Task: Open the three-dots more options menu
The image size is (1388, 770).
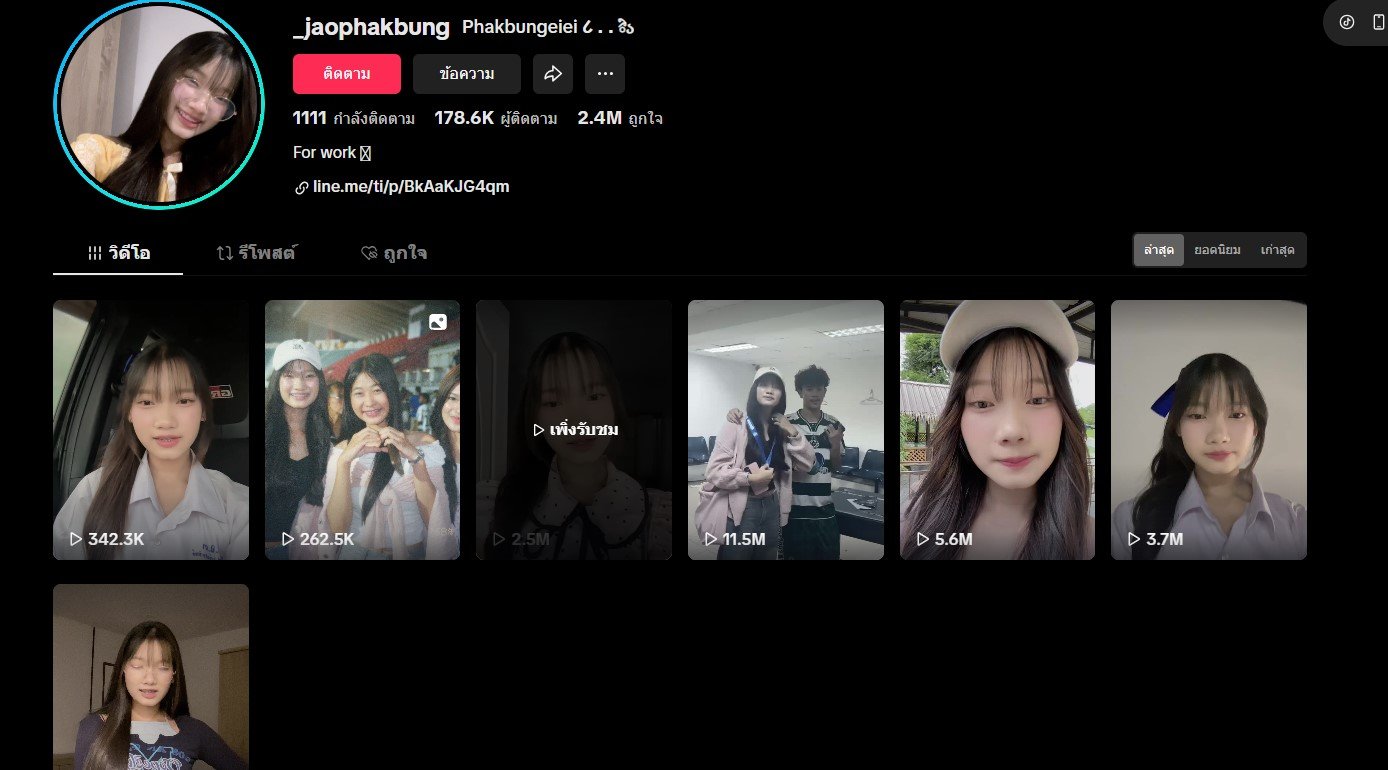Action: (605, 74)
